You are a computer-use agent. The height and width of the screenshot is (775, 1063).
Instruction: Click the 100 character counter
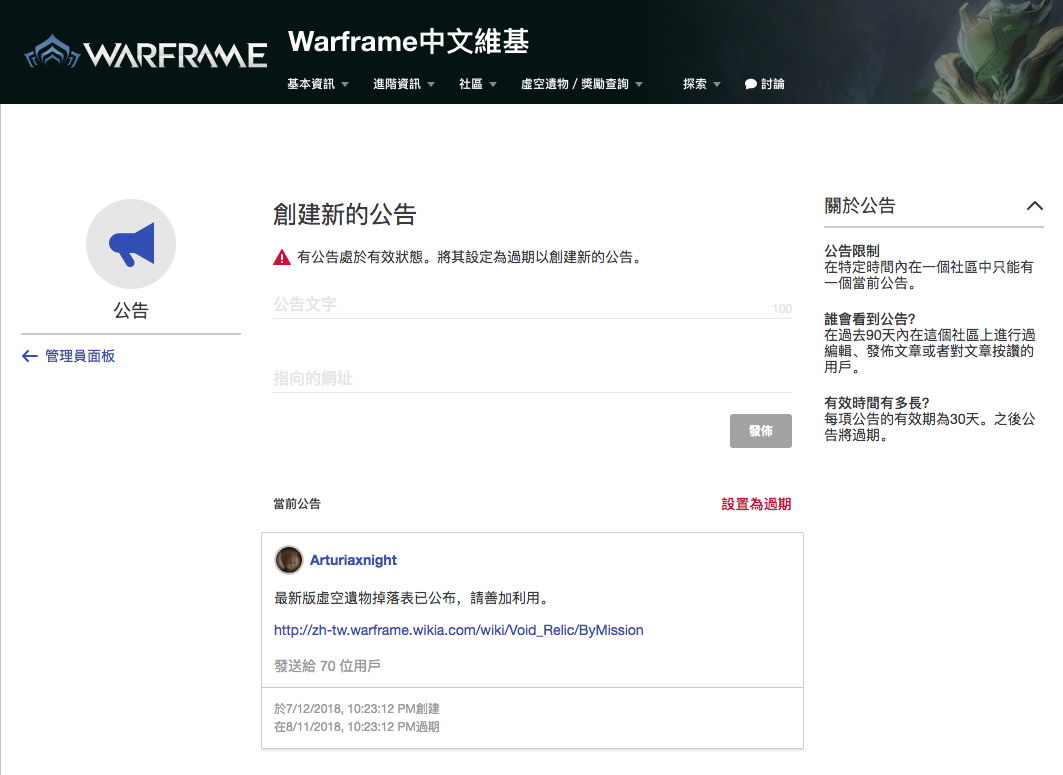click(x=782, y=309)
